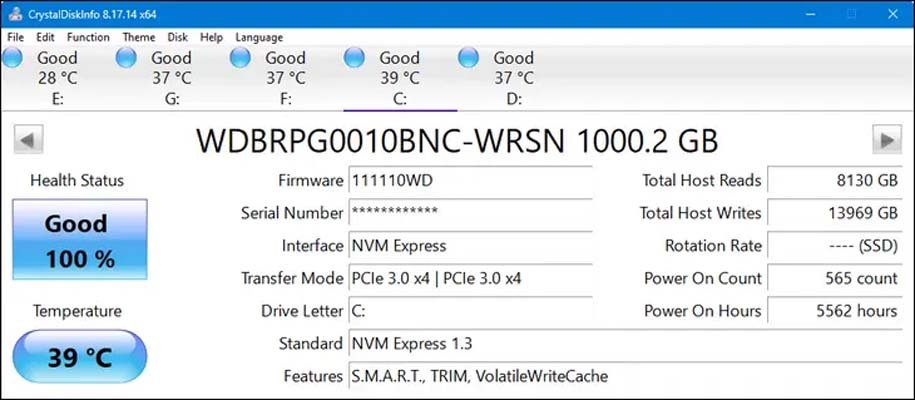Click the Good 100 % health status button

coord(80,239)
